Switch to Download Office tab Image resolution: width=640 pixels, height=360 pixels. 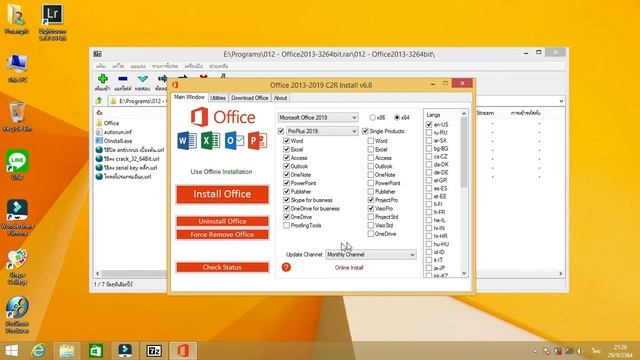tap(250, 98)
